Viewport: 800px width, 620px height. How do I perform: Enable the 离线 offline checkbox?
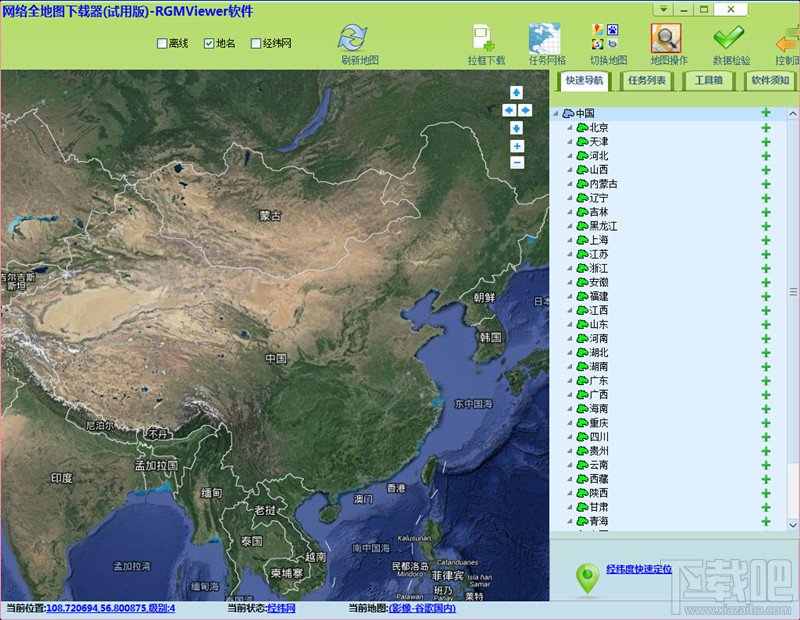point(162,43)
